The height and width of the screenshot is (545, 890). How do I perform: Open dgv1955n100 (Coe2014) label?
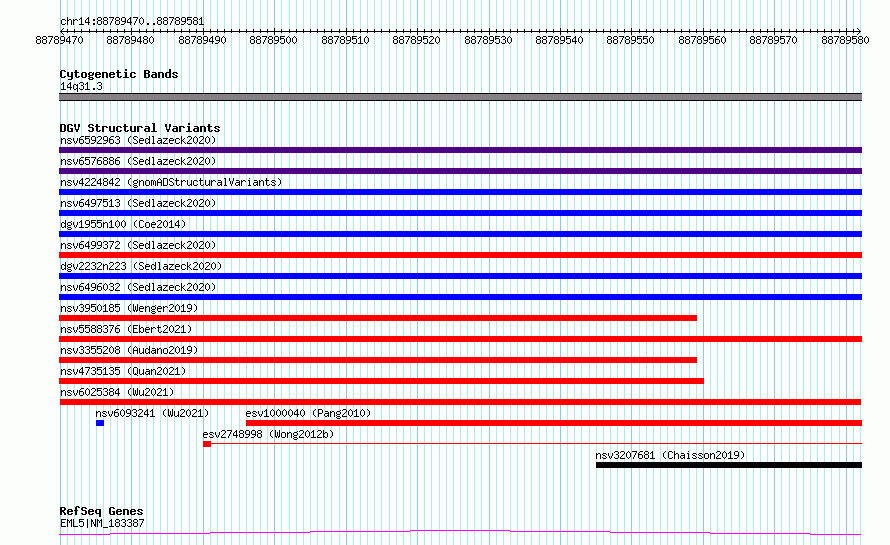pyautogui.click(x=123, y=224)
